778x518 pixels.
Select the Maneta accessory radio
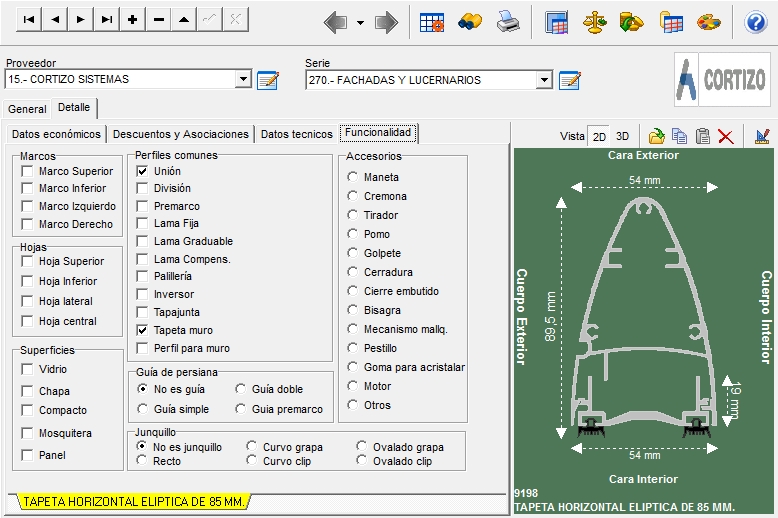pyautogui.click(x=352, y=177)
